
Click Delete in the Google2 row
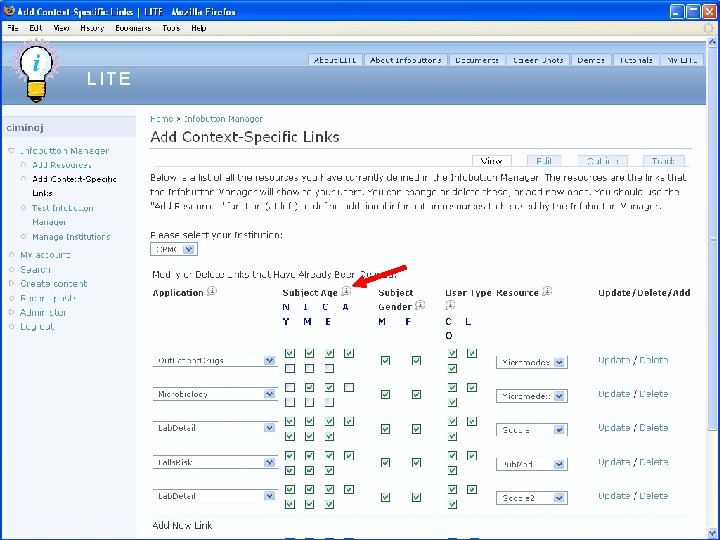point(653,496)
